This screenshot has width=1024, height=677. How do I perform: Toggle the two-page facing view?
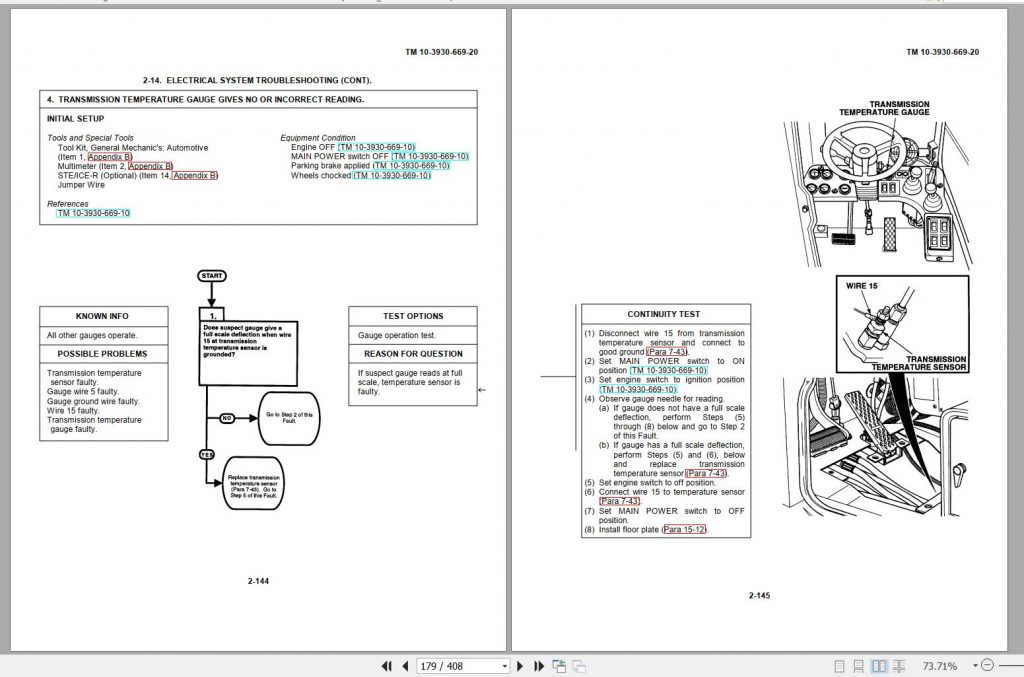click(879, 666)
